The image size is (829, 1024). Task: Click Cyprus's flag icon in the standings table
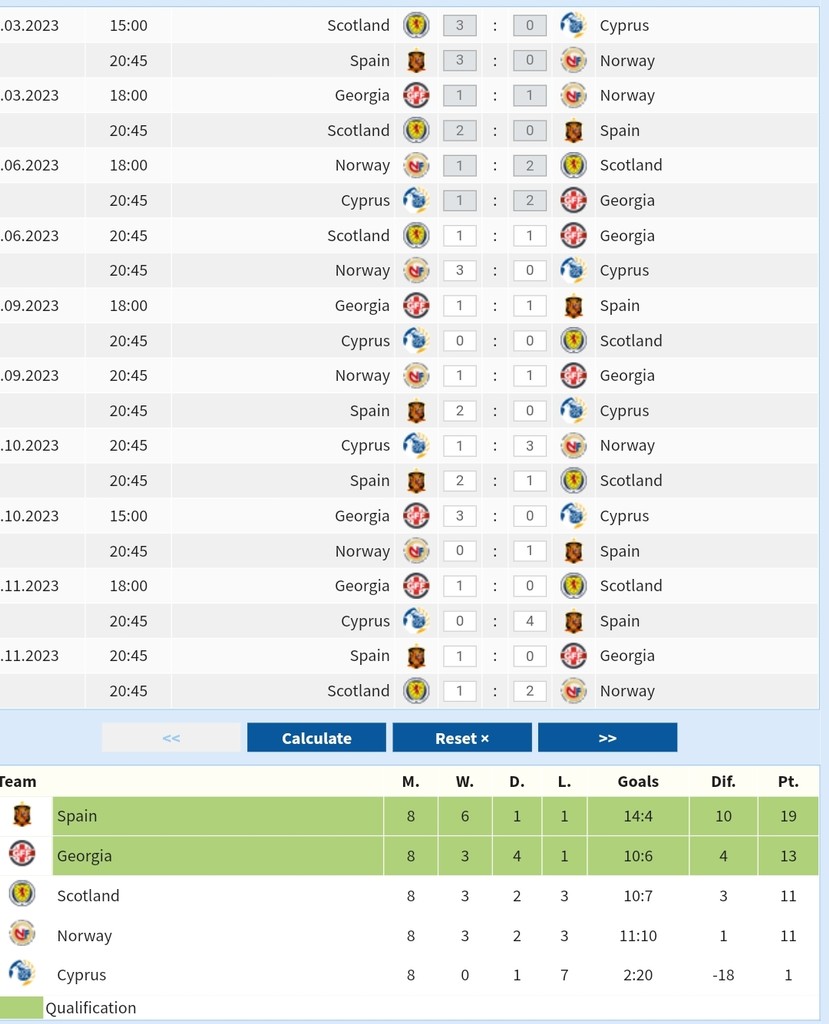[x=22, y=973]
